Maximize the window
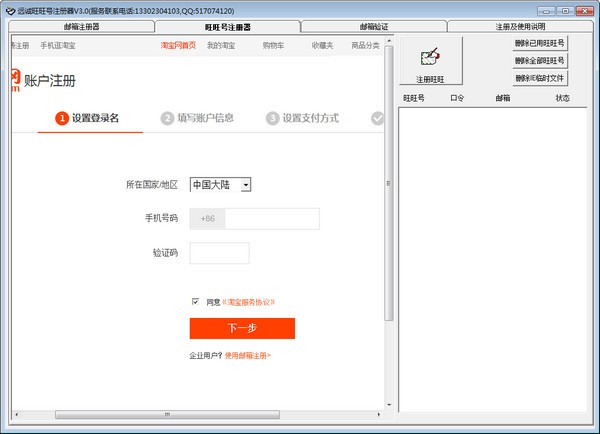This screenshot has width=600, height=434. click(x=565, y=11)
